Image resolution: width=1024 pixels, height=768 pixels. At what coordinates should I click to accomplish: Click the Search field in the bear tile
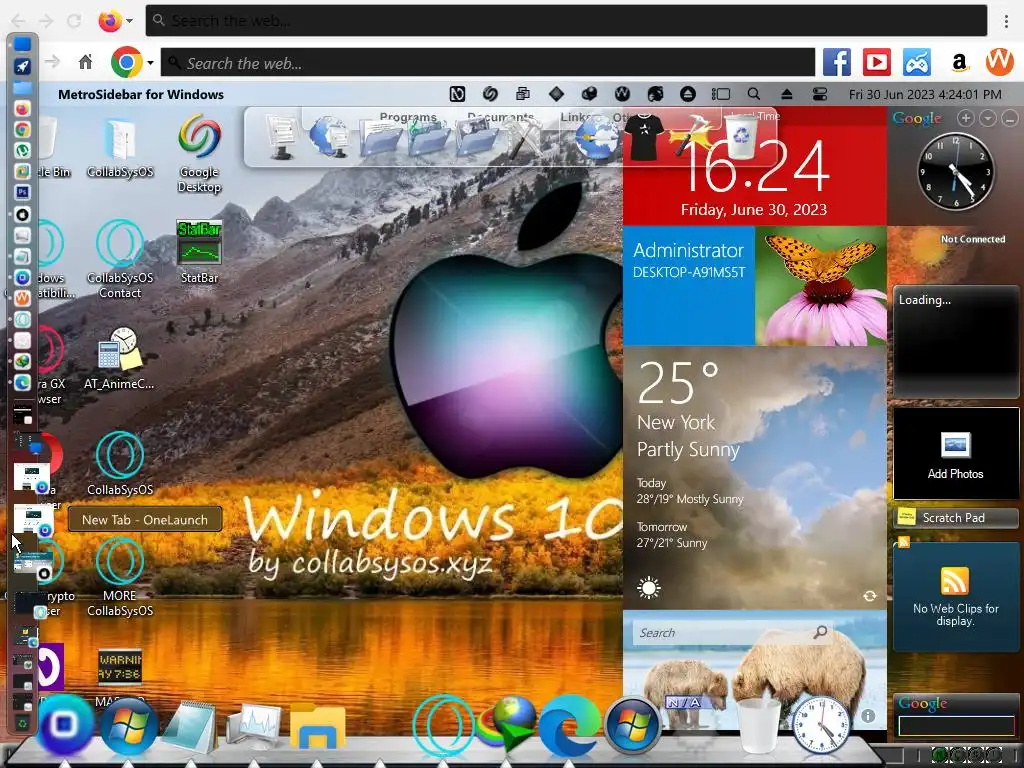tap(731, 632)
